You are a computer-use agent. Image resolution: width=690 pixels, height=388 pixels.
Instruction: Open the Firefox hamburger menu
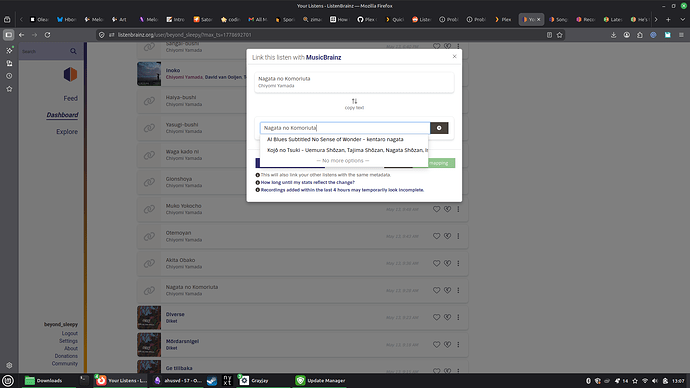pyautogui.click(x=681, y=35)
